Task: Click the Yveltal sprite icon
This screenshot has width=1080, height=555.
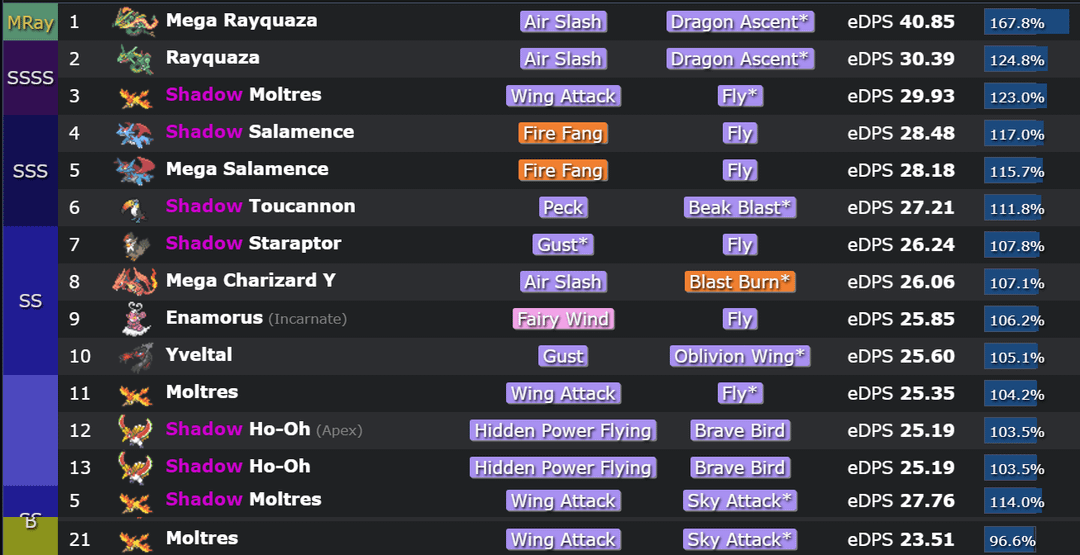Action: 135,356
